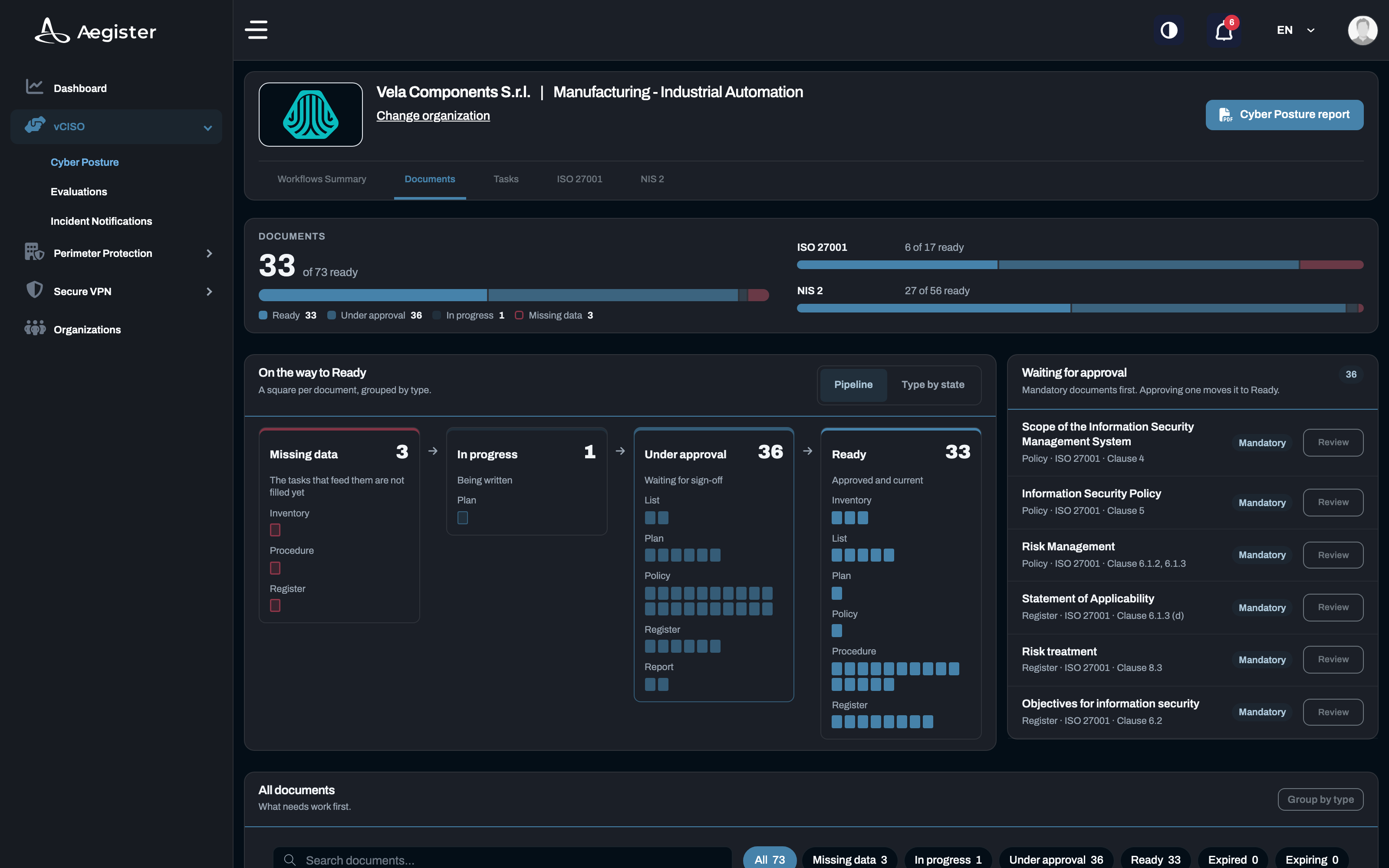Screen dimensions: 1389x868
Task: Open the Tasks tab
Action: (x=506, y=179)
